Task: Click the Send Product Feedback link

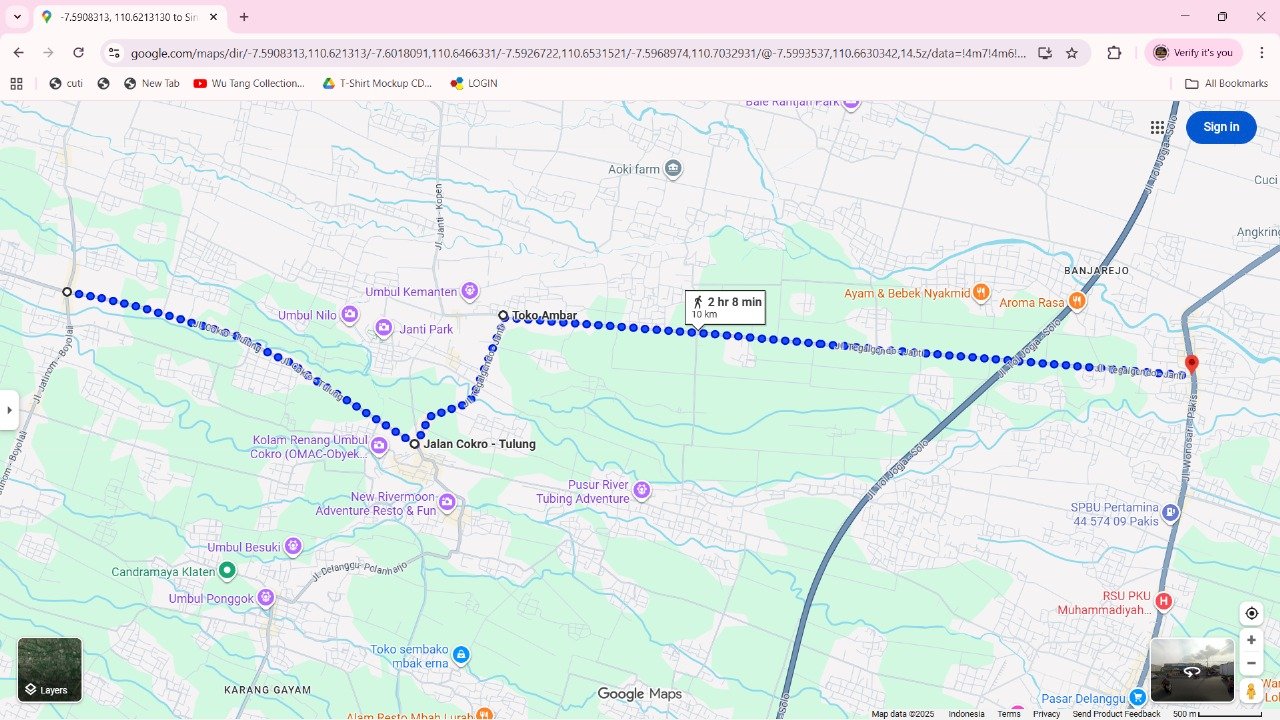Action: point(1116,714)
